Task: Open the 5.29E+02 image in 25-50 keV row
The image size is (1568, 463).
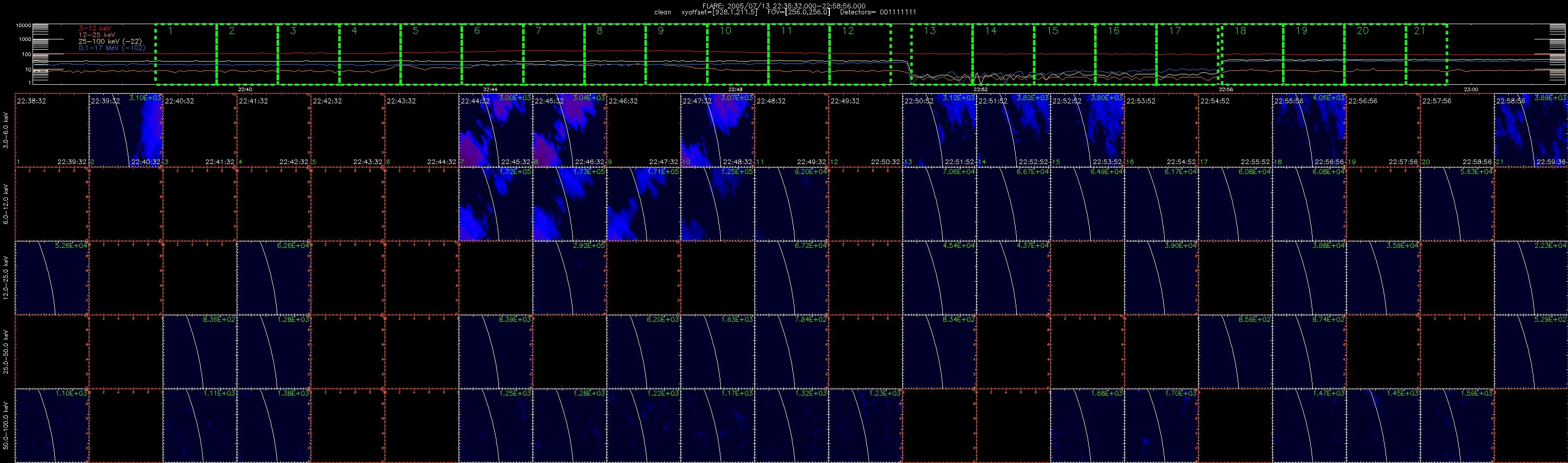Action: pyautogui.click(x=1531, y=352)
